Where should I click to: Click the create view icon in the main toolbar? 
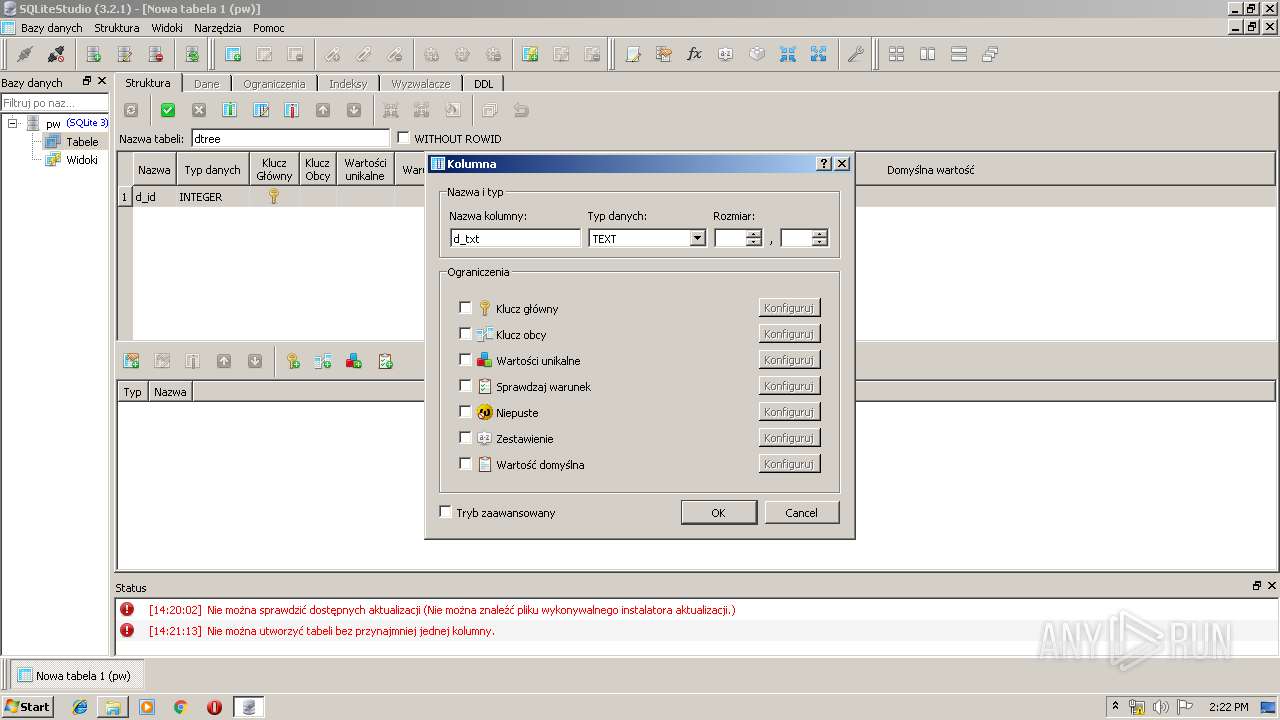click(x=530, y=54)
